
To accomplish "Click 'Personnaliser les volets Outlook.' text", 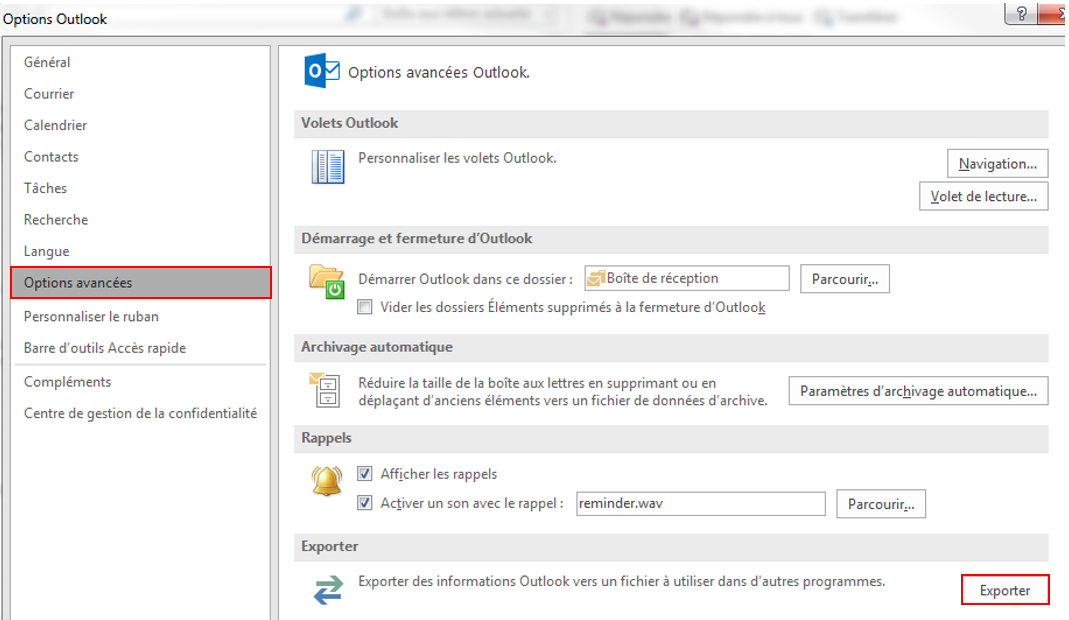I will coord(457,158).
